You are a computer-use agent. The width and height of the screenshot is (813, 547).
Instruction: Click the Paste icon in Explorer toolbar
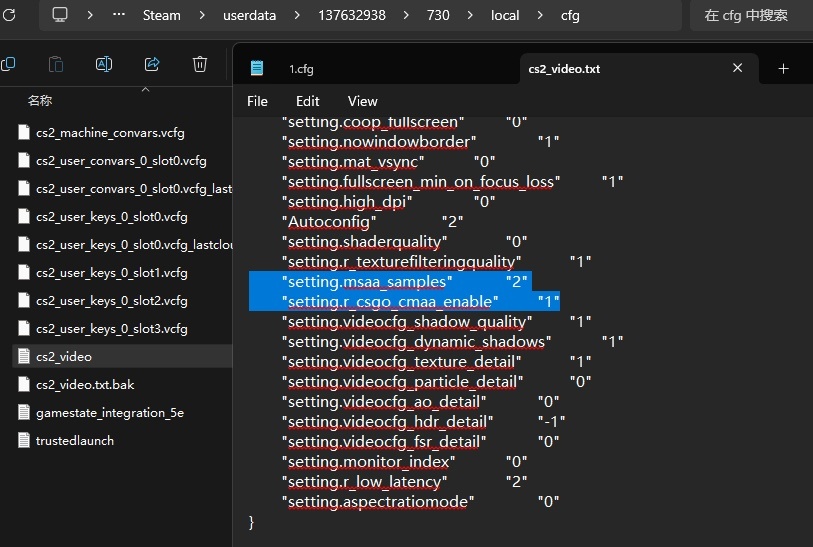click(x=55, y=64)
